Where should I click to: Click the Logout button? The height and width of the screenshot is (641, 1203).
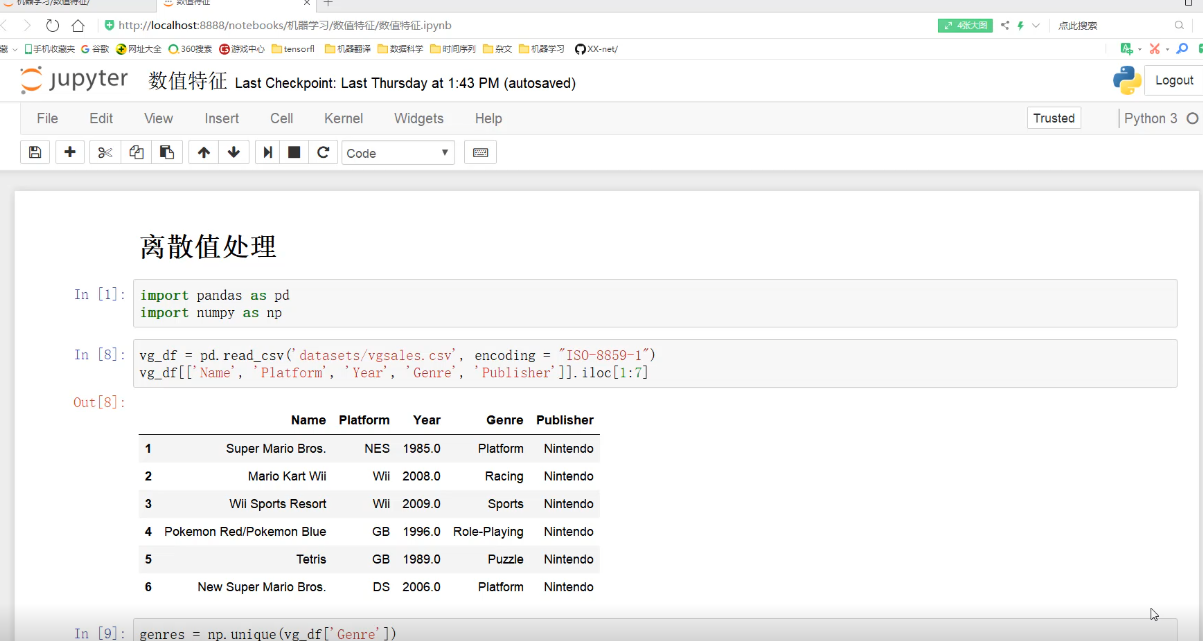(x=1174, y=80)
